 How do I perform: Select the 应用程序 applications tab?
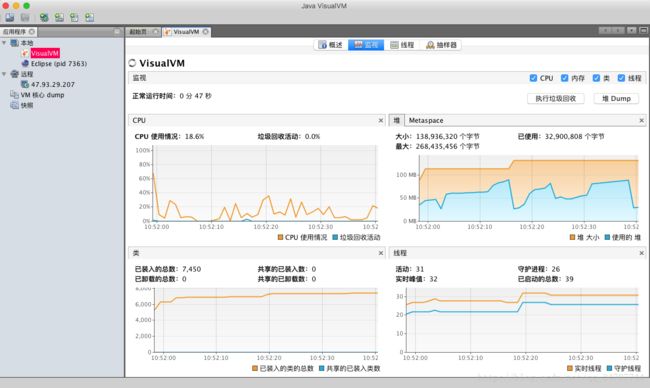19,32
